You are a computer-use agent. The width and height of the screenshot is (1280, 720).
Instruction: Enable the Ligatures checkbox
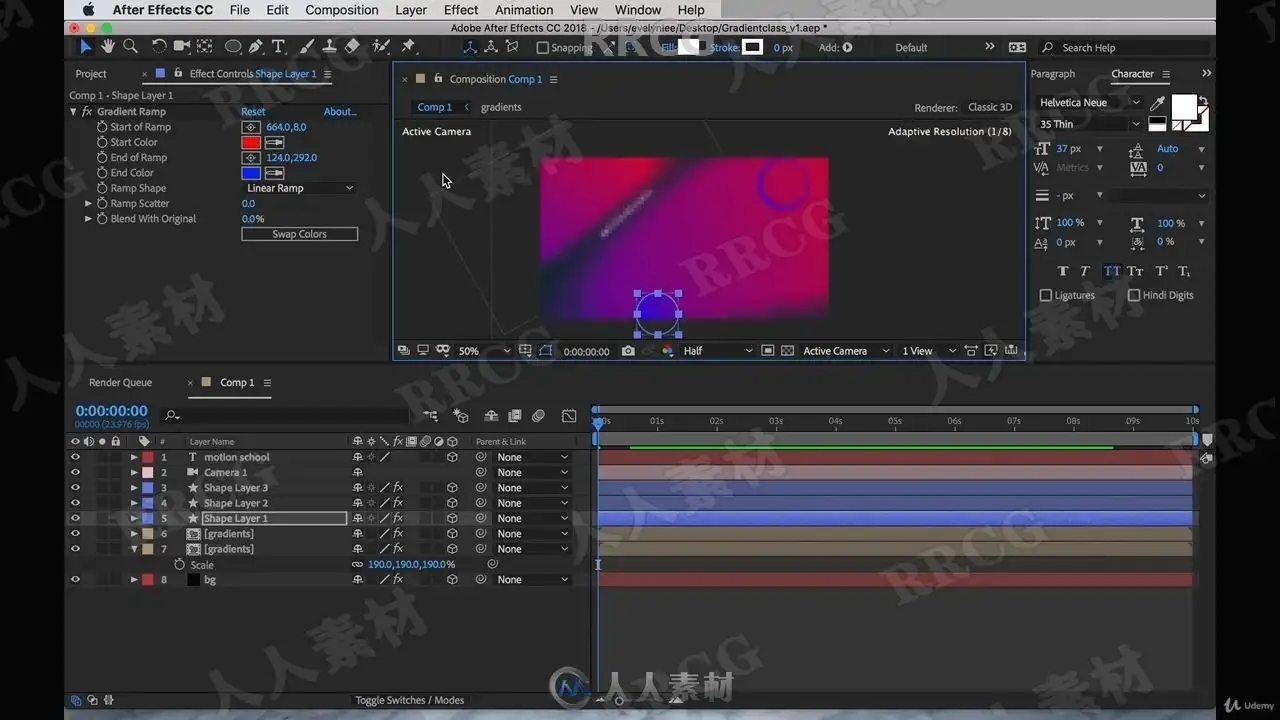[1046, 295]
